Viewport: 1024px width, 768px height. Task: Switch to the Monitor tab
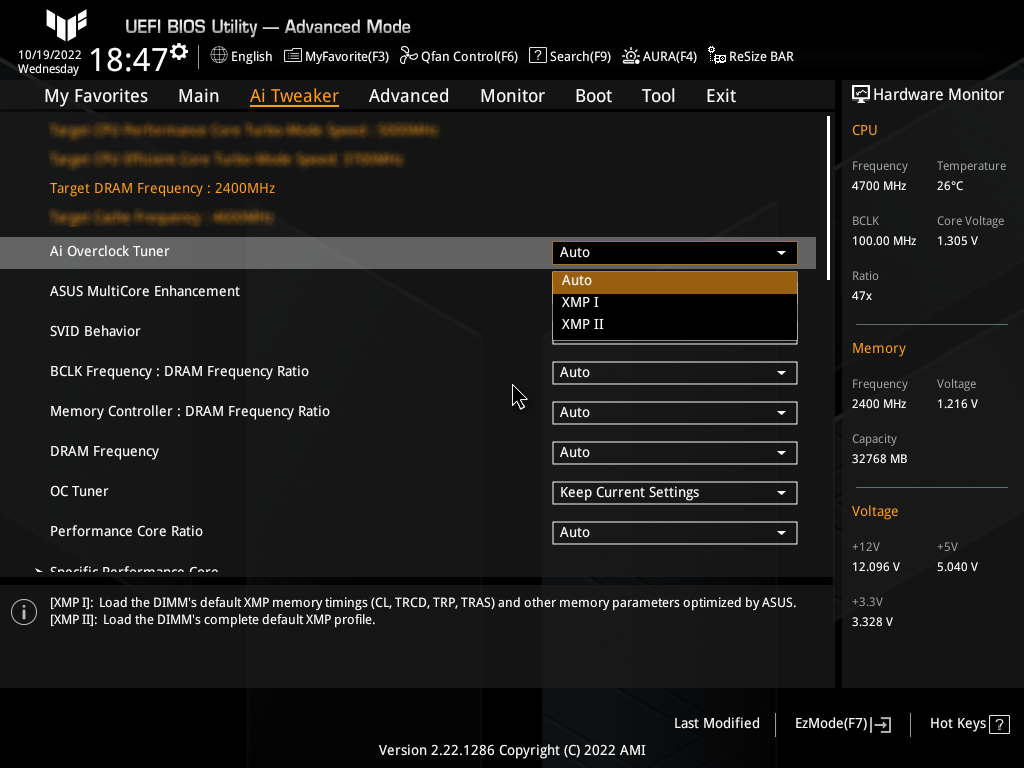[x=512, y=96]
